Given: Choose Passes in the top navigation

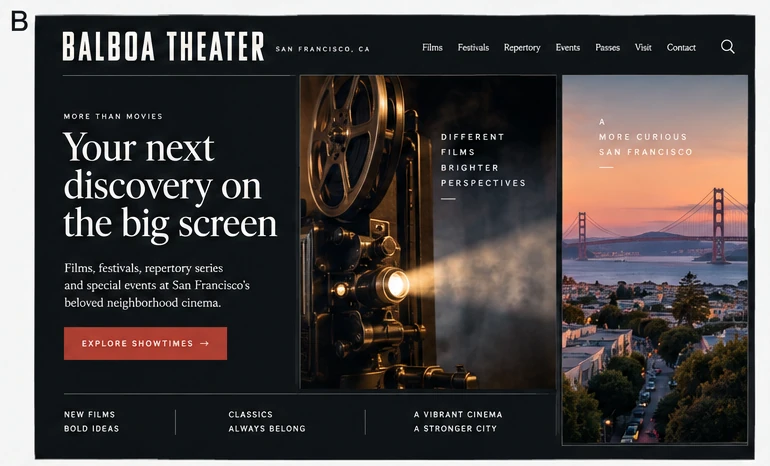Looking at the screenshot, I should 607,48.
